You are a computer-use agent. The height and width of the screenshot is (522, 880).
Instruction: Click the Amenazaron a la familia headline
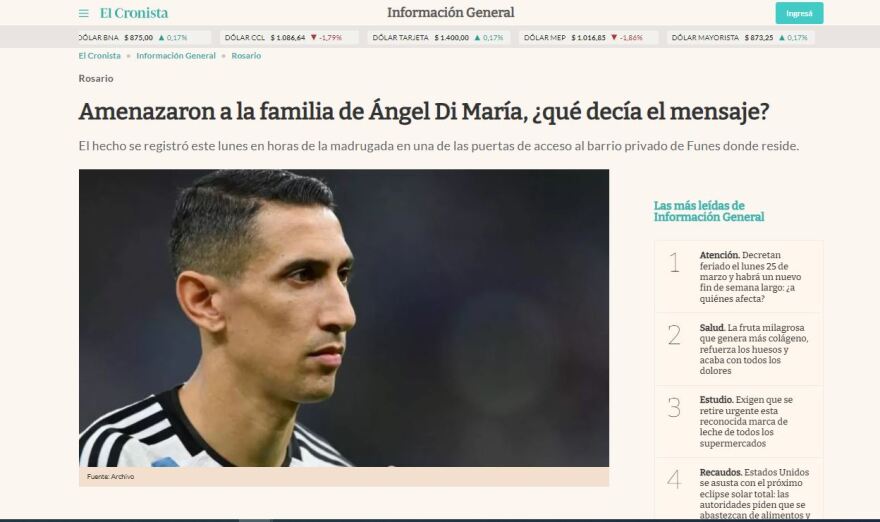tap(424, 112)
